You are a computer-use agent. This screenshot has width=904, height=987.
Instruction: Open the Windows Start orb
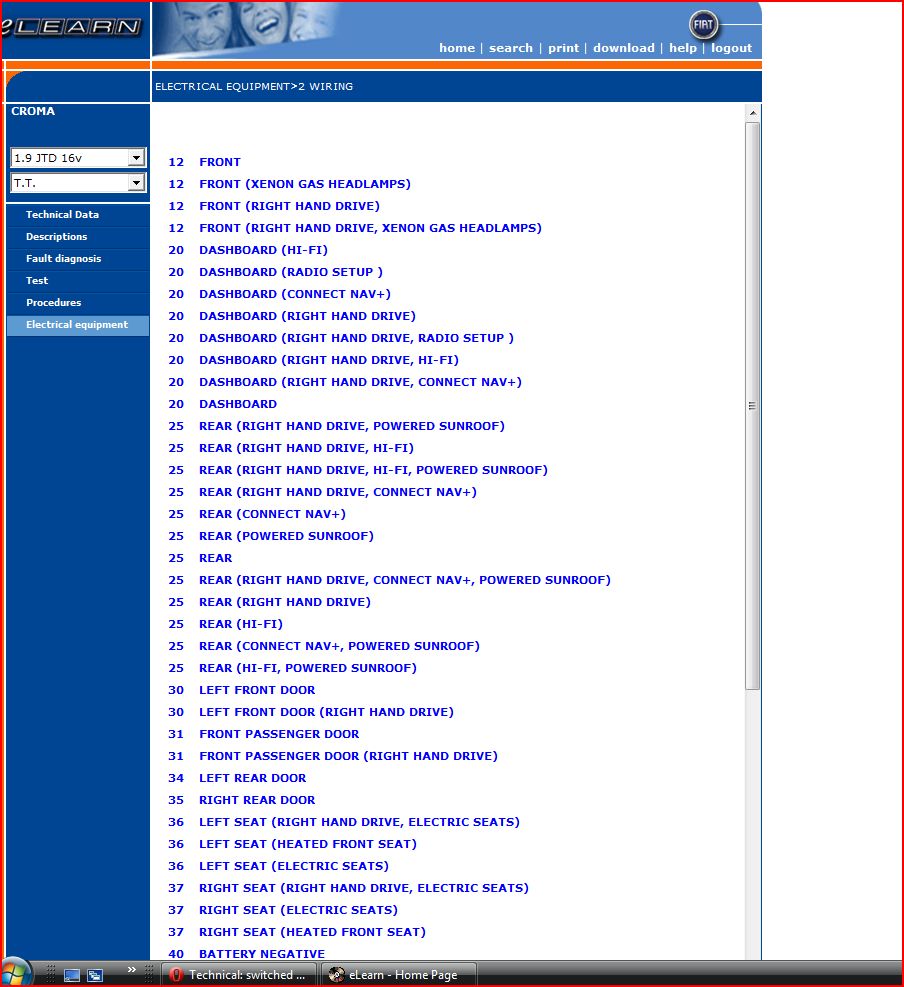pyautogui.click(x=15, y=973)
